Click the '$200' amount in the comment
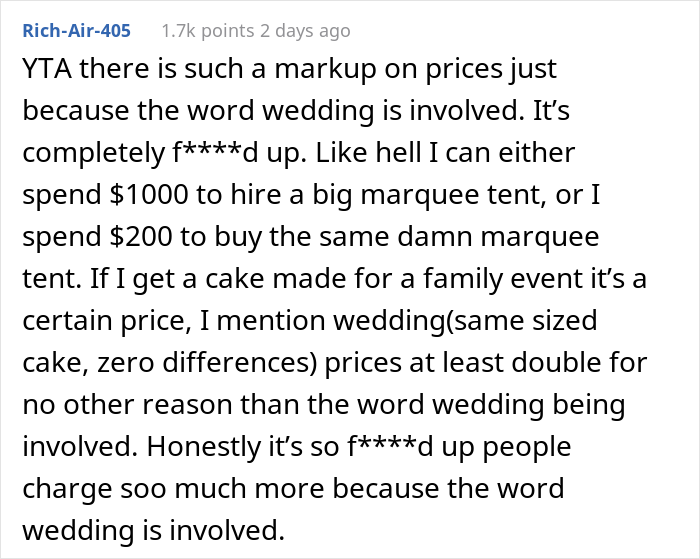This screenshot has height=559, width=700. point(141,236)
